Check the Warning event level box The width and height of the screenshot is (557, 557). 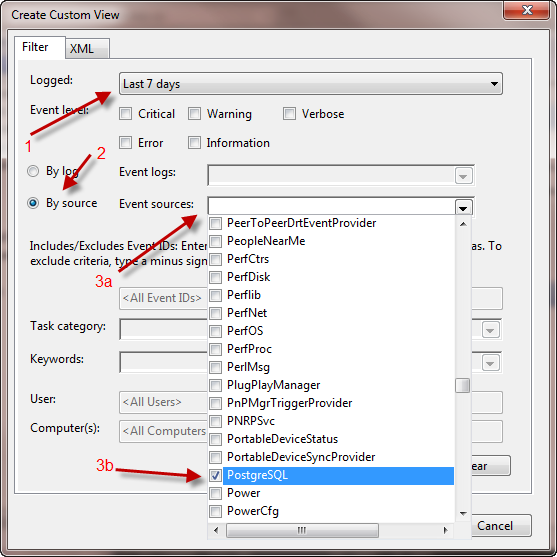click(x=194, y=114)
